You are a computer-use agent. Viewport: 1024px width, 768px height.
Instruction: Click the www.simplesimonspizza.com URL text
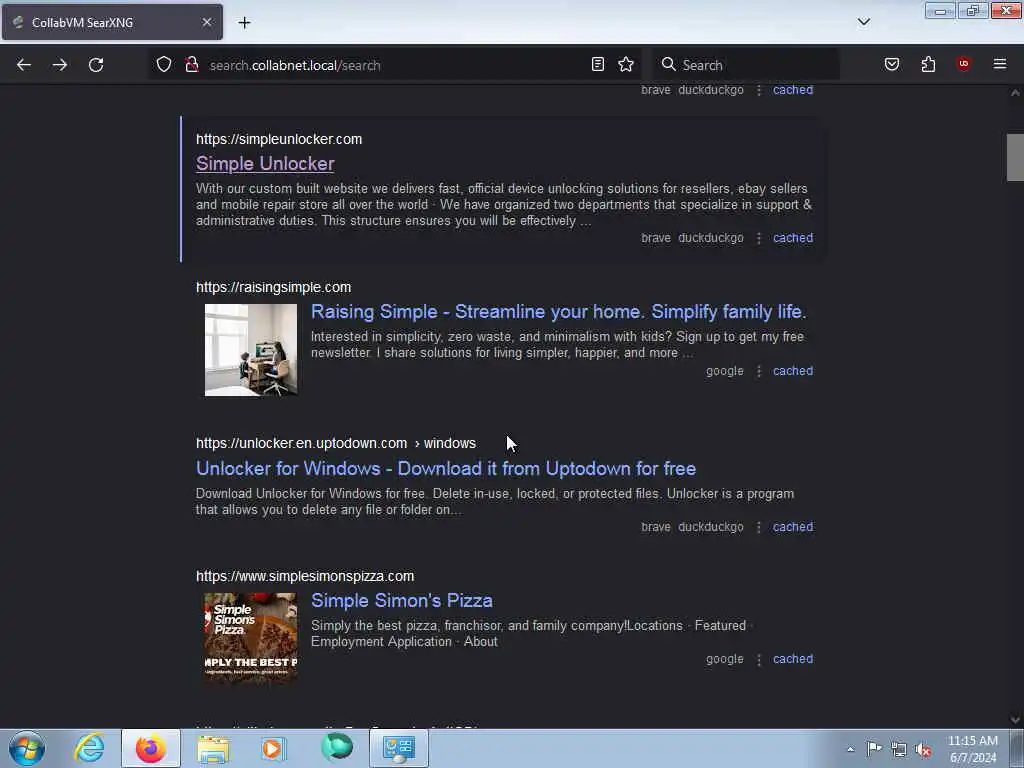[305, 576]
